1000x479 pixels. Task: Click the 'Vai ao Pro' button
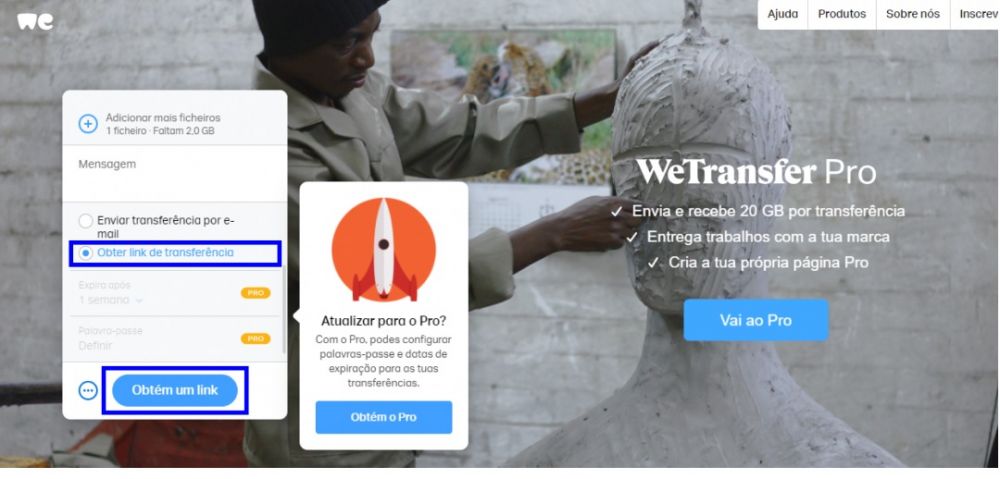[756, 320]
